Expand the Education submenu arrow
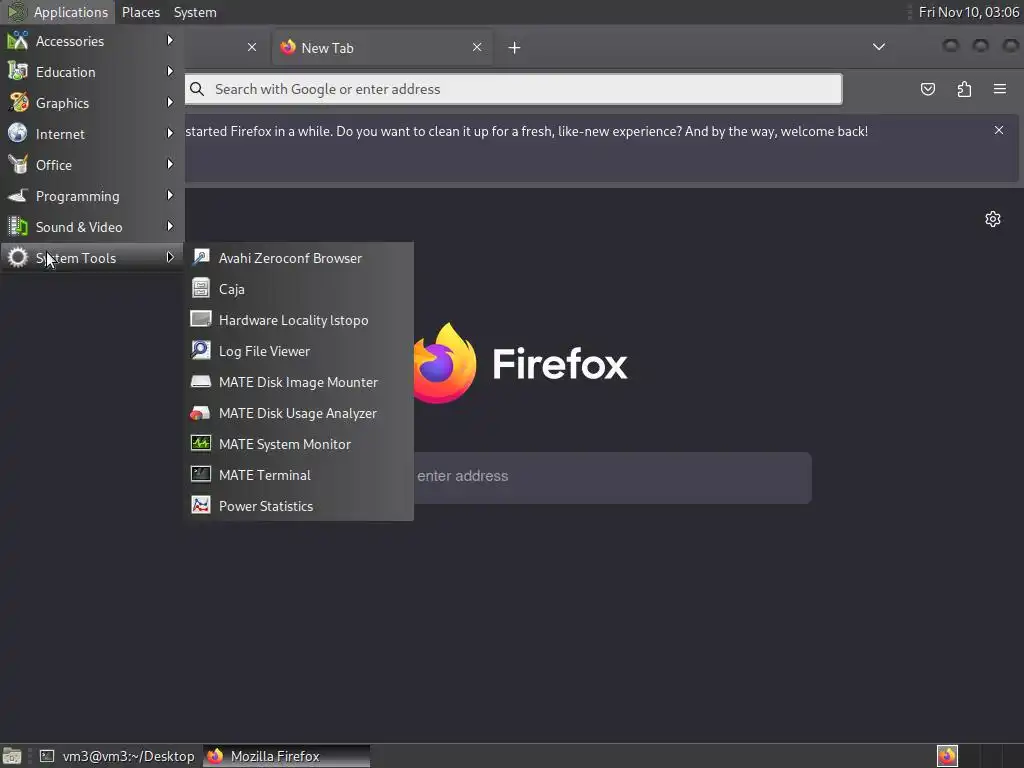The height and width of the screenshot is (768, 1024). pos(170,71)
